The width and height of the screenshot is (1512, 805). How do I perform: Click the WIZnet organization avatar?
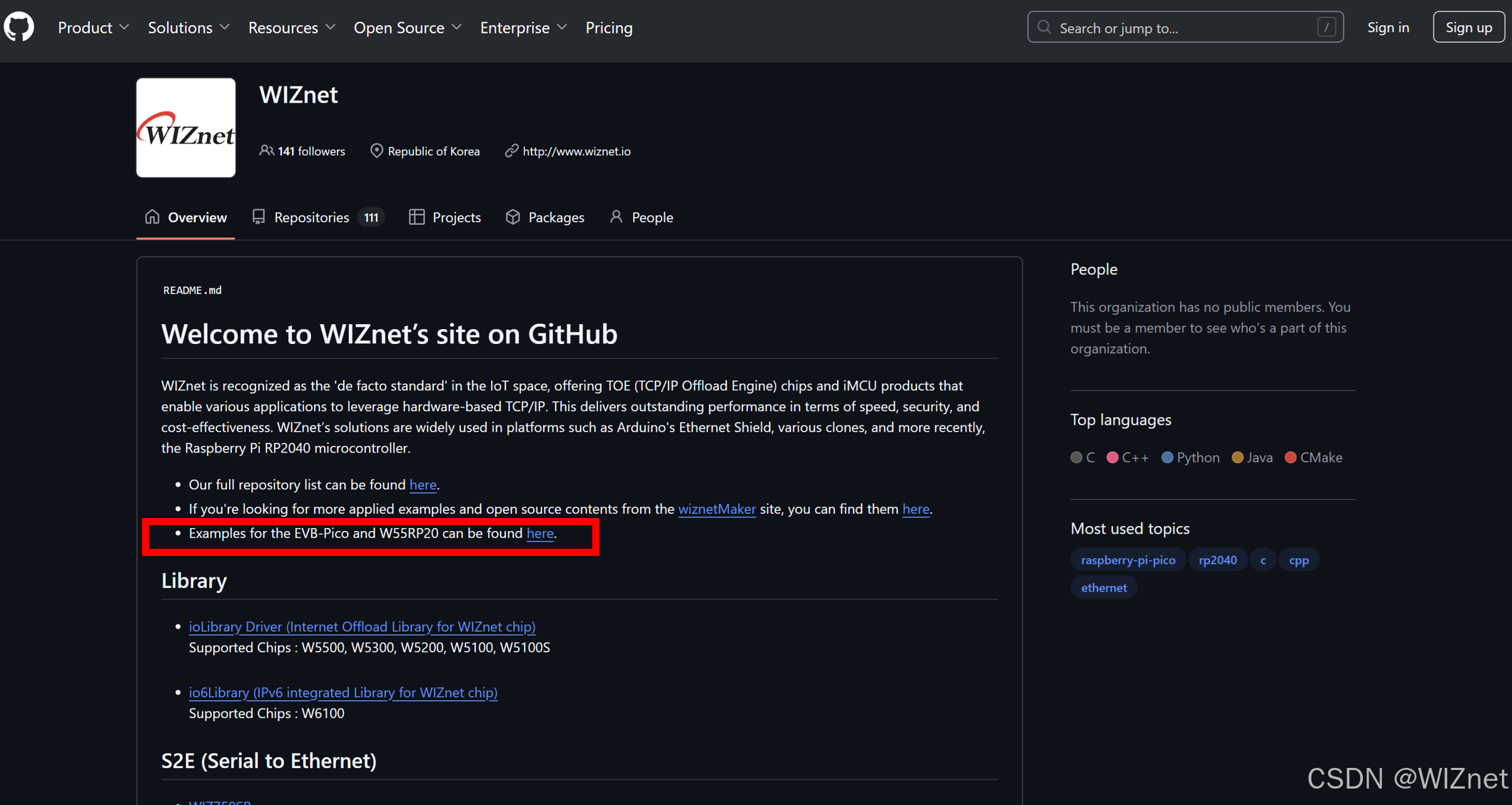186,128
